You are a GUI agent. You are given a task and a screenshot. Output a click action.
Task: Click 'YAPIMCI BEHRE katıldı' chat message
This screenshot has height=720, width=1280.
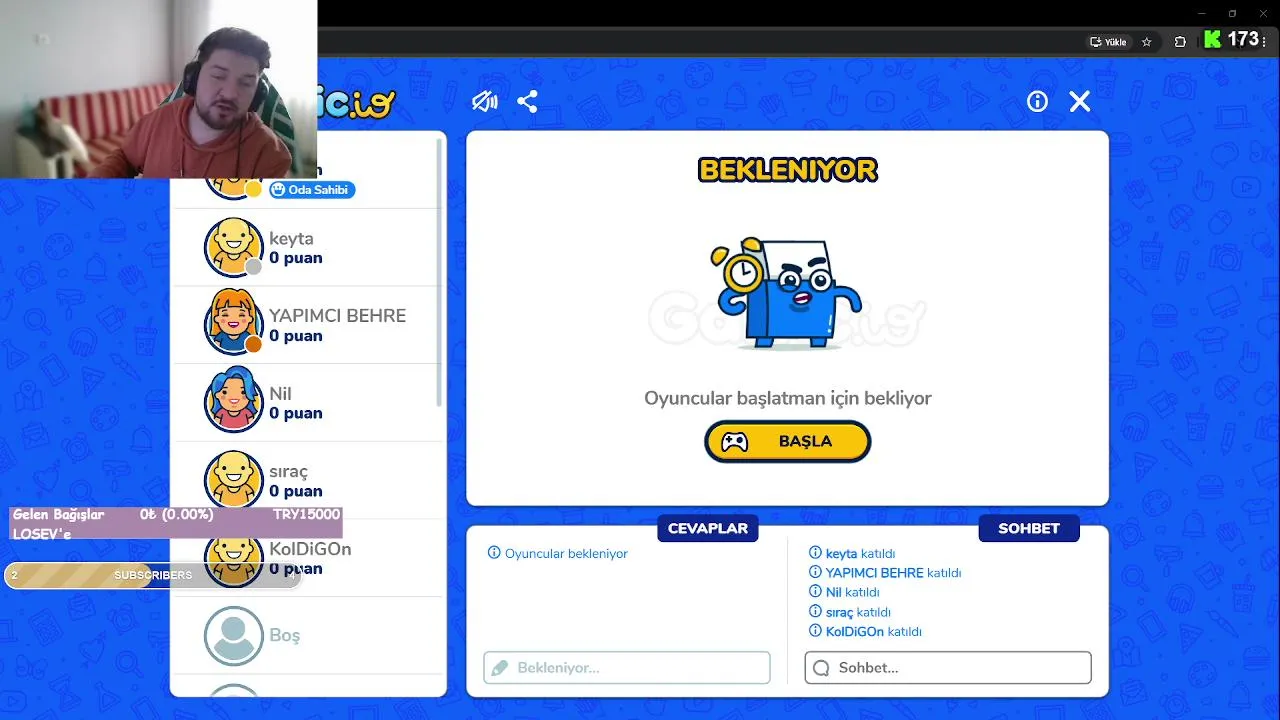[x=885, y=573]
